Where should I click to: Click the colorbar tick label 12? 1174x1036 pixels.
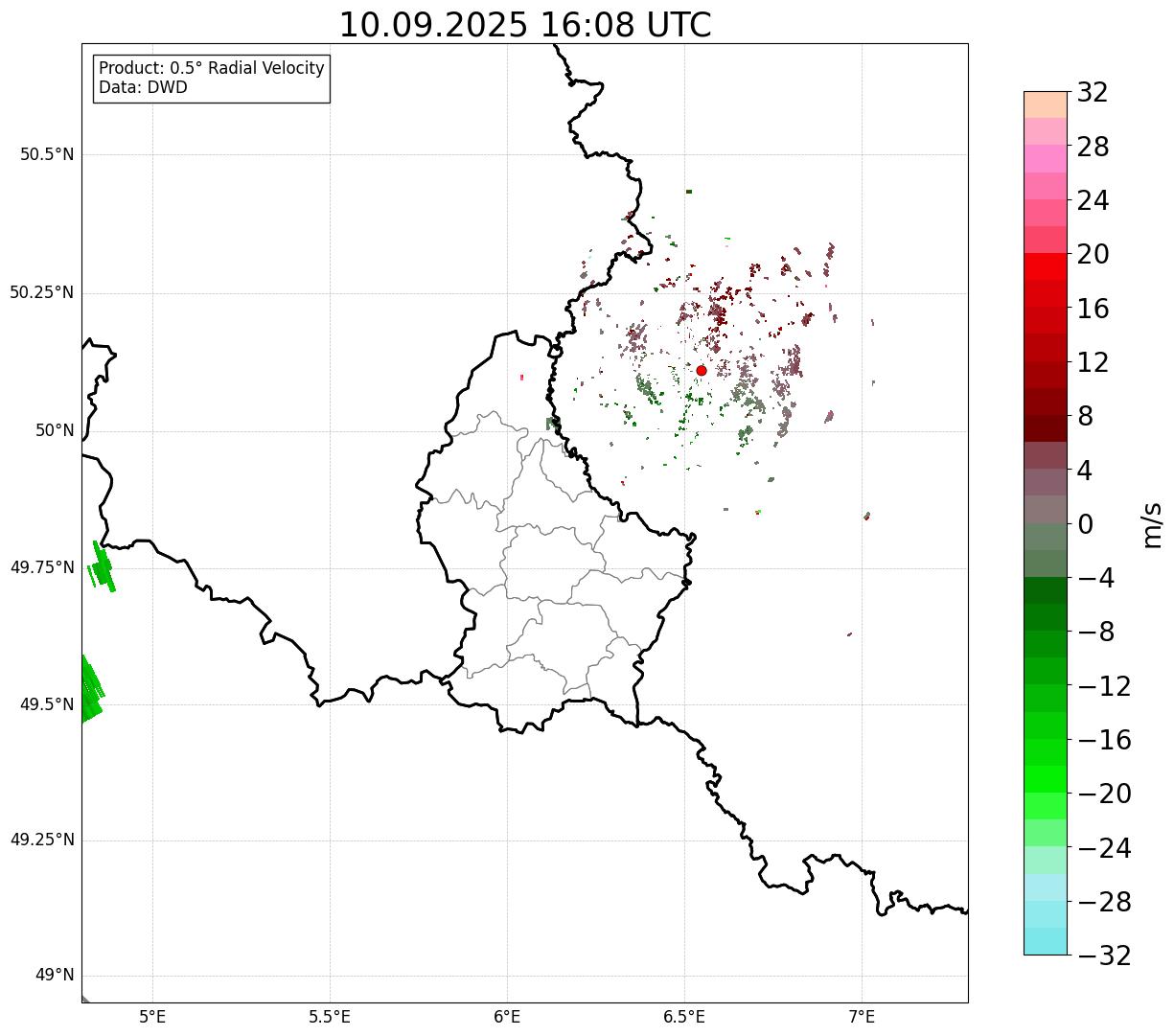click(1093, 362)
